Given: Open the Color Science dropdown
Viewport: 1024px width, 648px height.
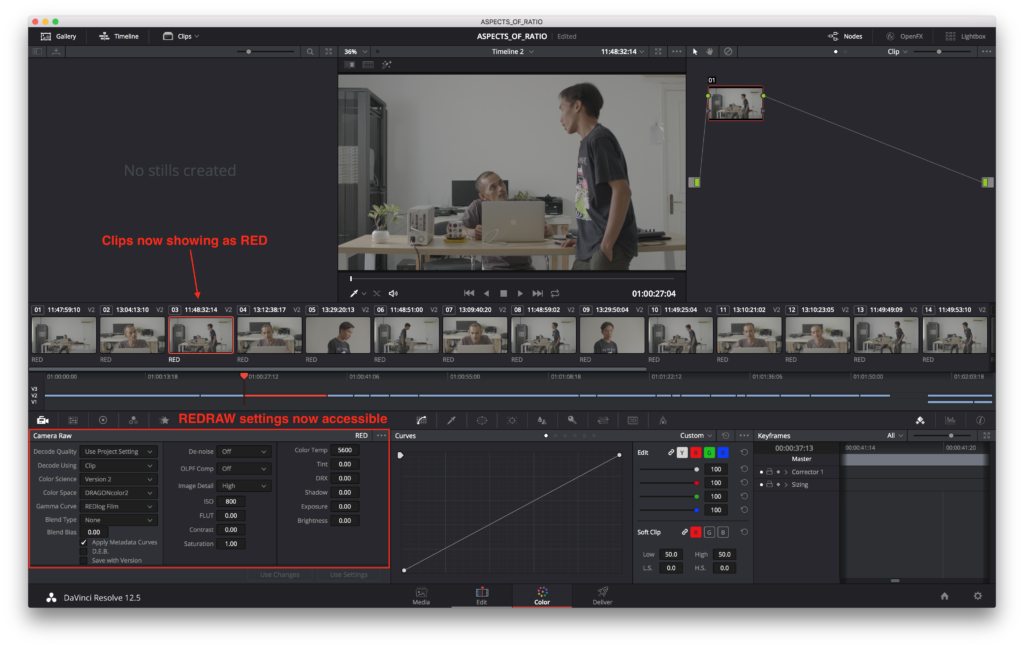Looking at the screenshot, I should (x=118, y=479).
